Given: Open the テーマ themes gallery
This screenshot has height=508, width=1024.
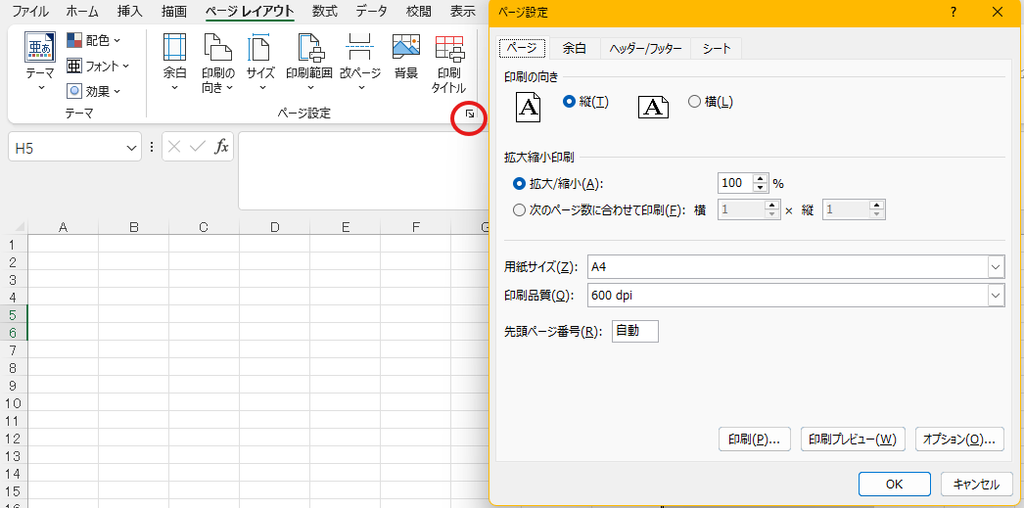Looking at the screenshot, I should (x=40, y=62).
